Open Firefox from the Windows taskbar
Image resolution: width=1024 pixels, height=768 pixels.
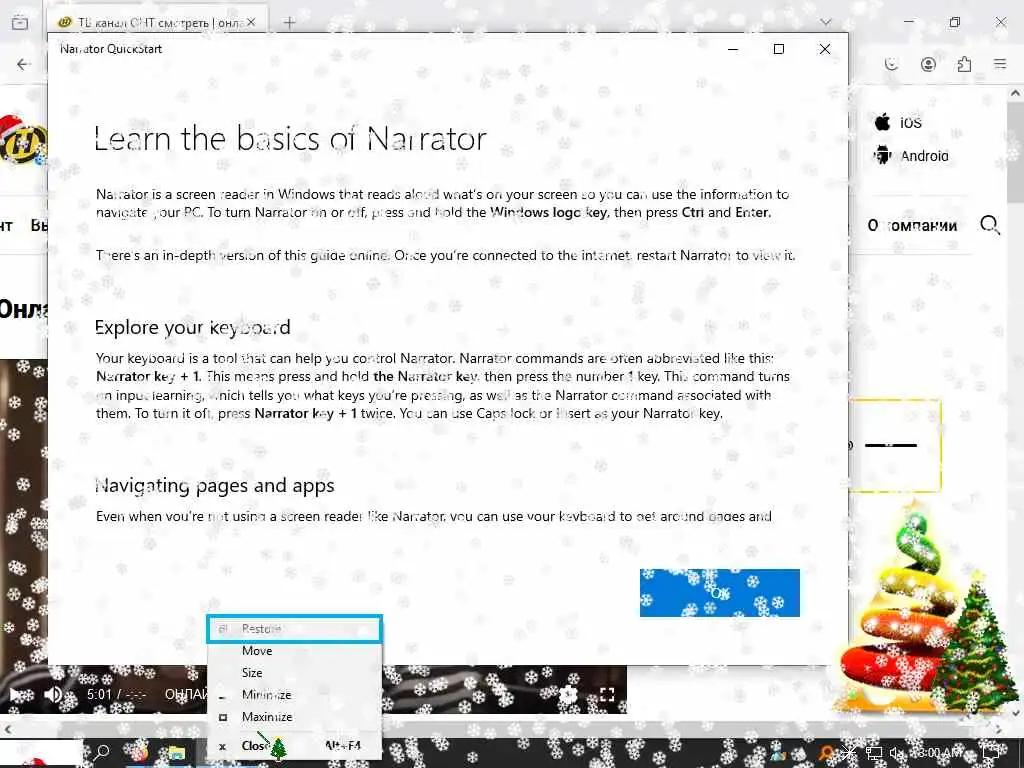pyautogui.click(x=139, y=753)
